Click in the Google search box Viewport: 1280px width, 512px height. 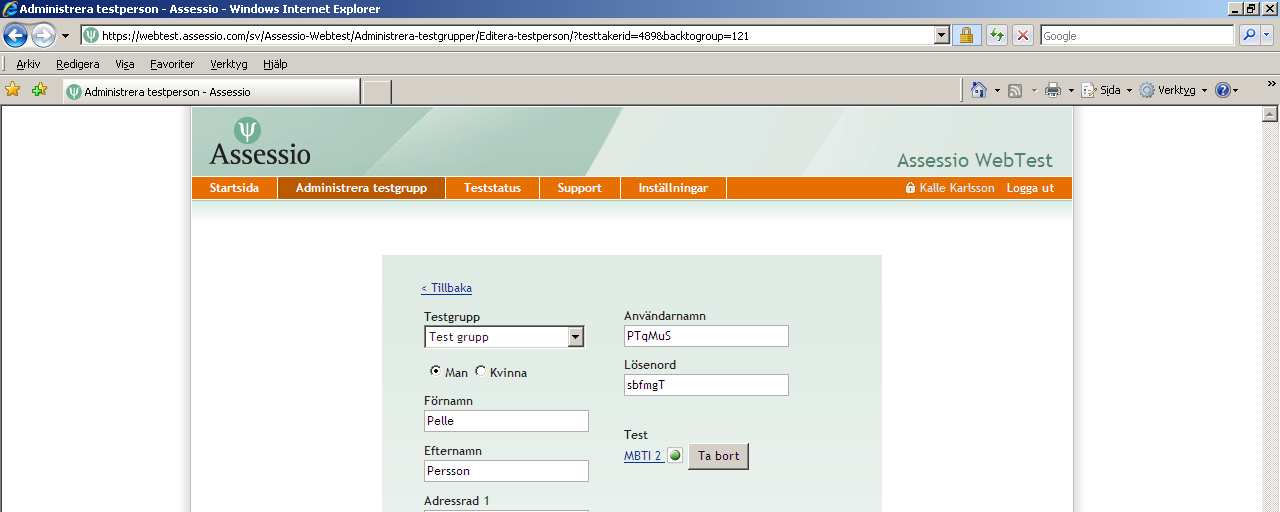tap(1137, 35)
